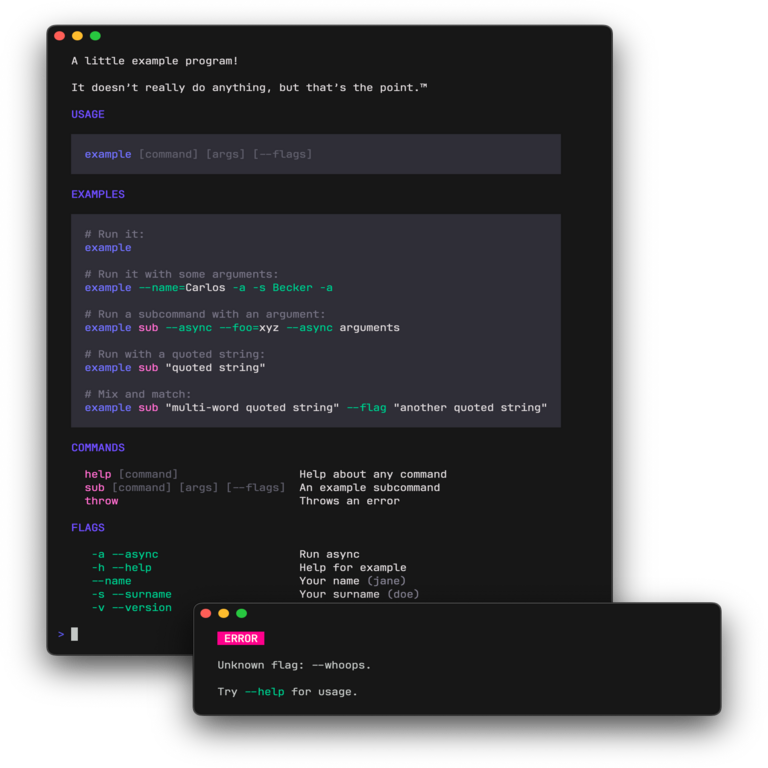Viewport: 768px width, 768px height.
Task: Click the green --help text in error message
Action: 264,691
